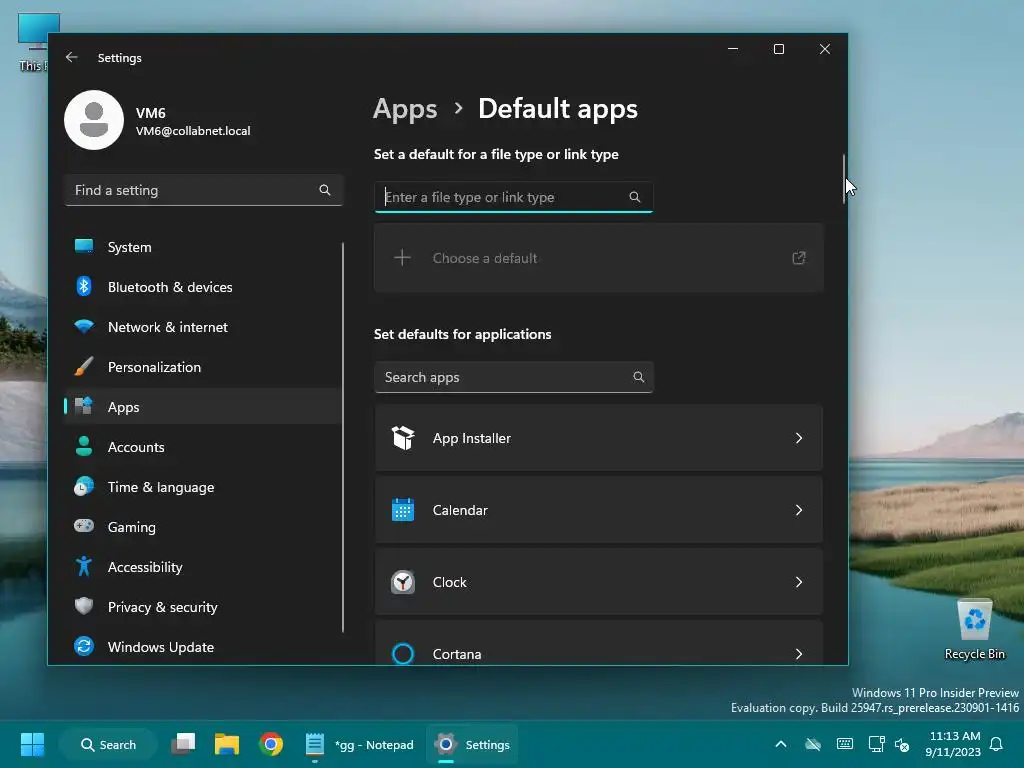Viewport: 1024px width, 768px height.
Task: Go to Gaming settings
Action: pos(203,527)
